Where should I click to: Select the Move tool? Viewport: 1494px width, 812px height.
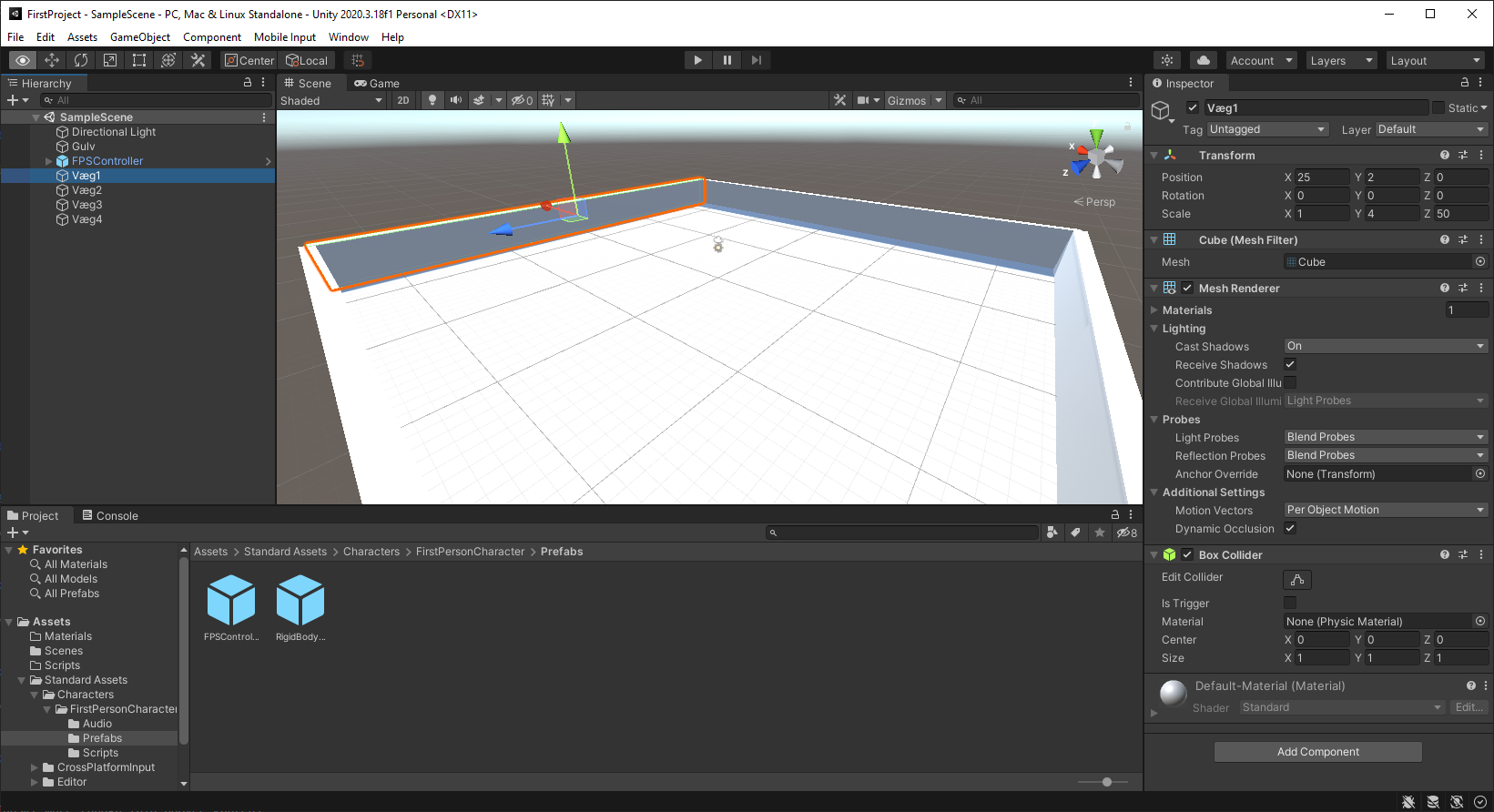[x=52, y=60]
